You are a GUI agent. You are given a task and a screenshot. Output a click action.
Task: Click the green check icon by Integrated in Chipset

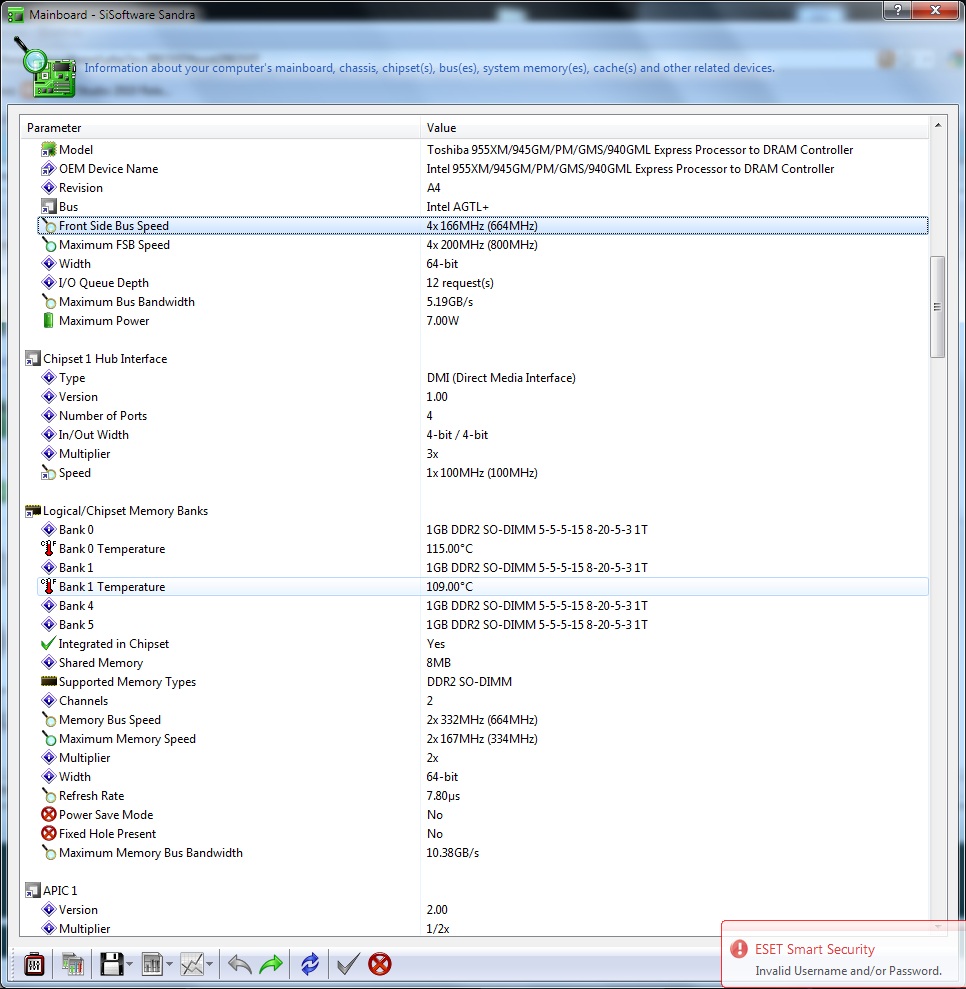click(49, 643)
